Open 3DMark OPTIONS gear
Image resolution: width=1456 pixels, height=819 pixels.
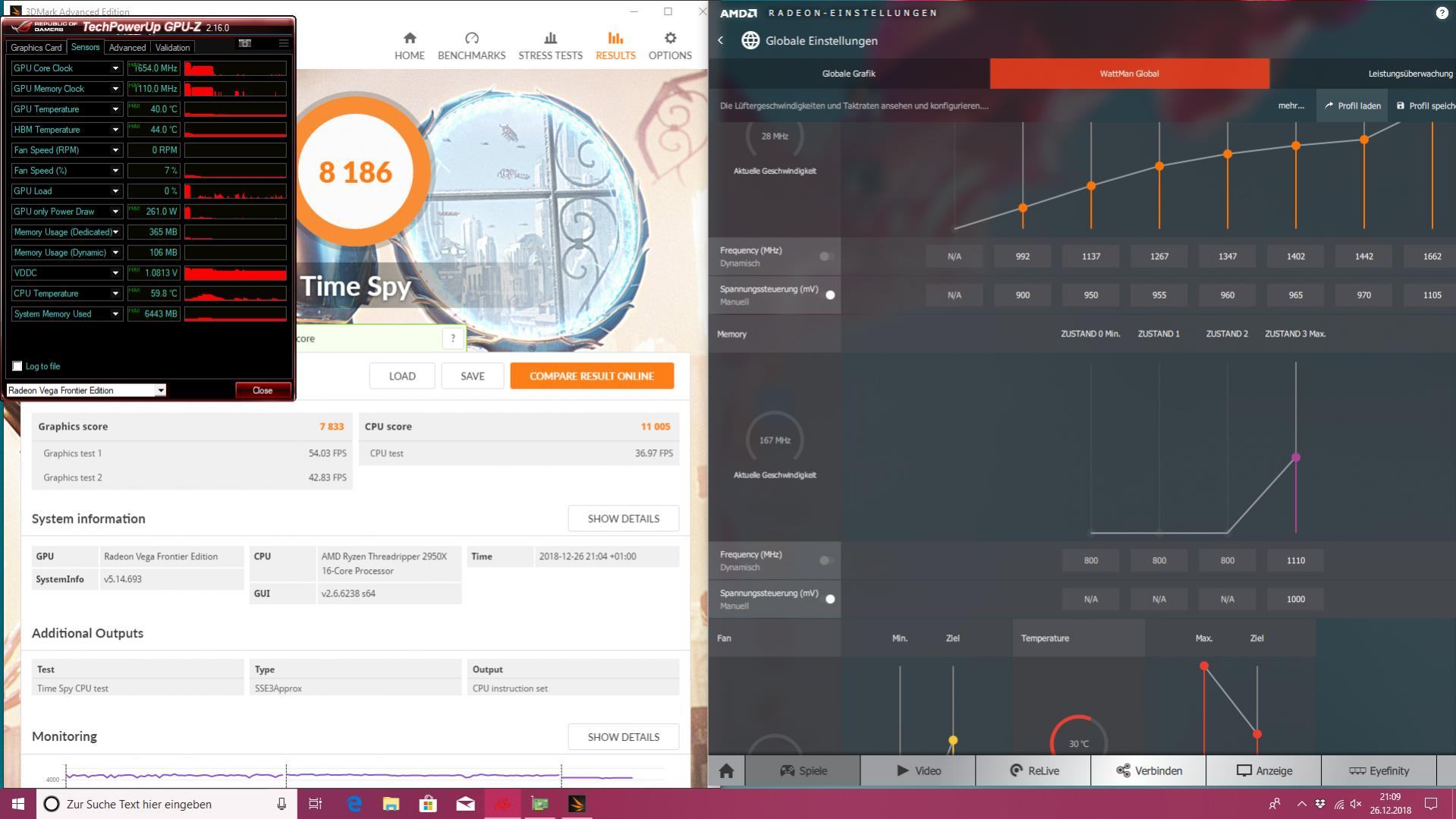669,46
